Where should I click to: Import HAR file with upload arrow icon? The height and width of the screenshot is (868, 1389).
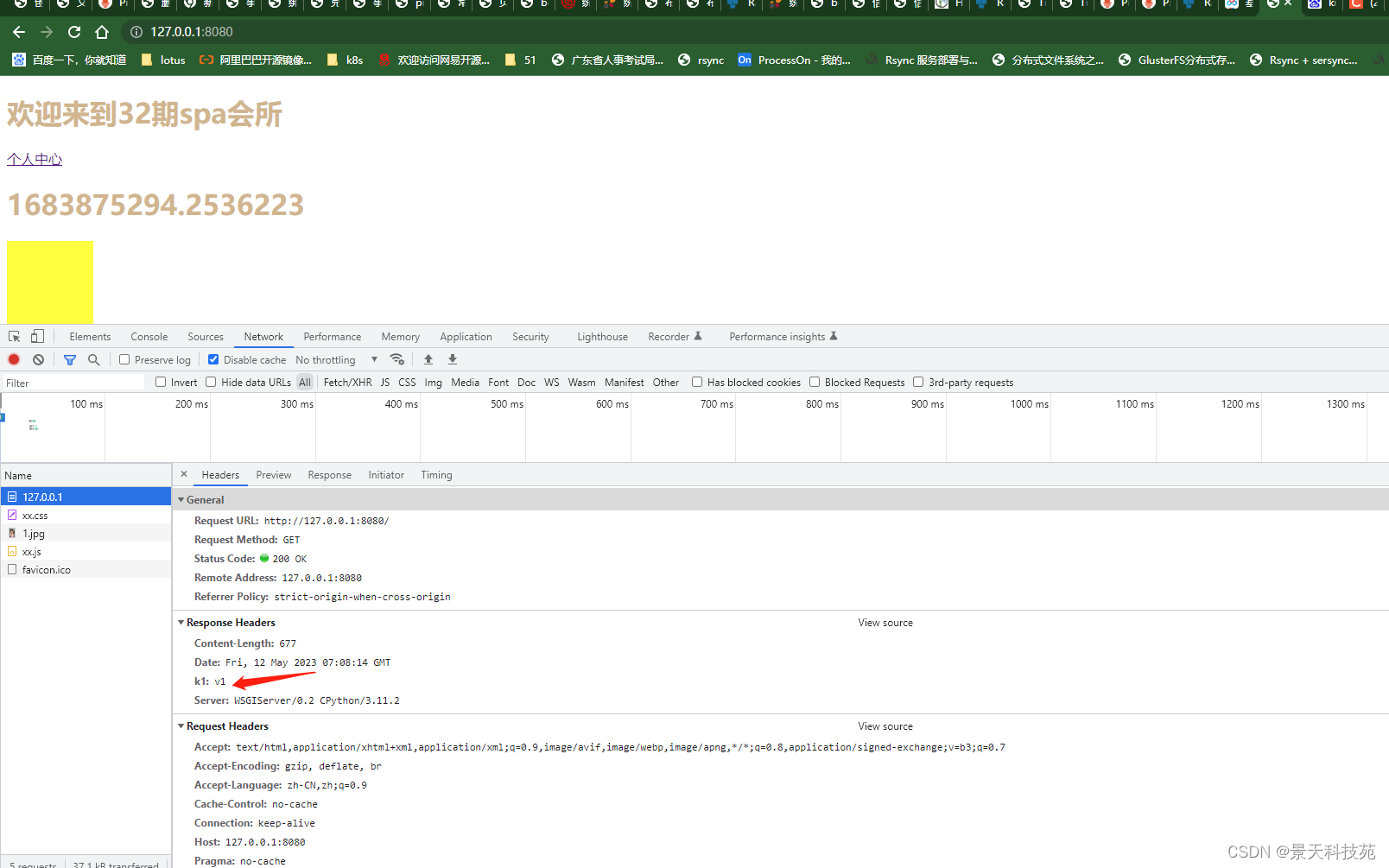point(428,359)
